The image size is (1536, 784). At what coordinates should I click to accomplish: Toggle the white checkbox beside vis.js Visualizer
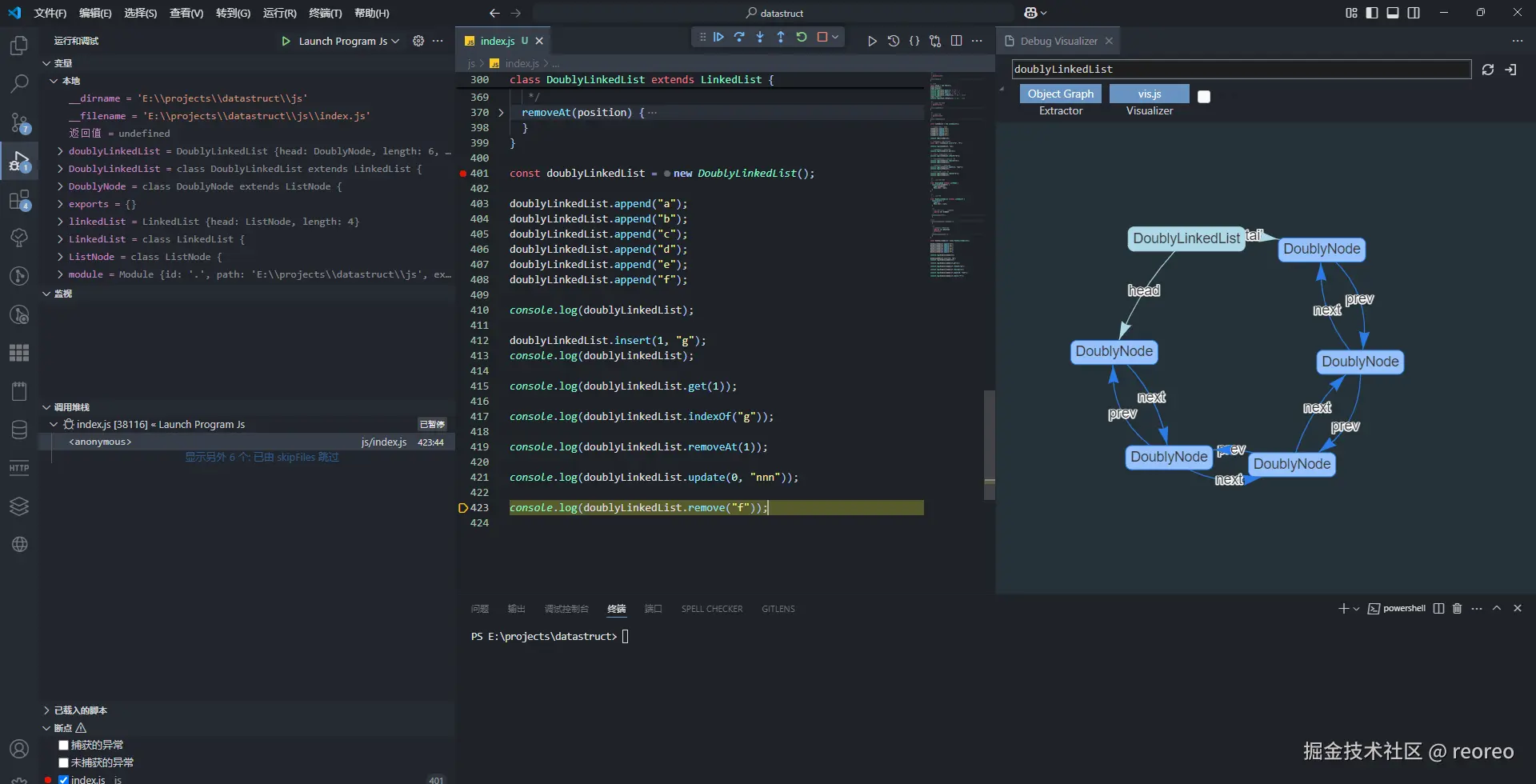click(x=1204, y=97)
